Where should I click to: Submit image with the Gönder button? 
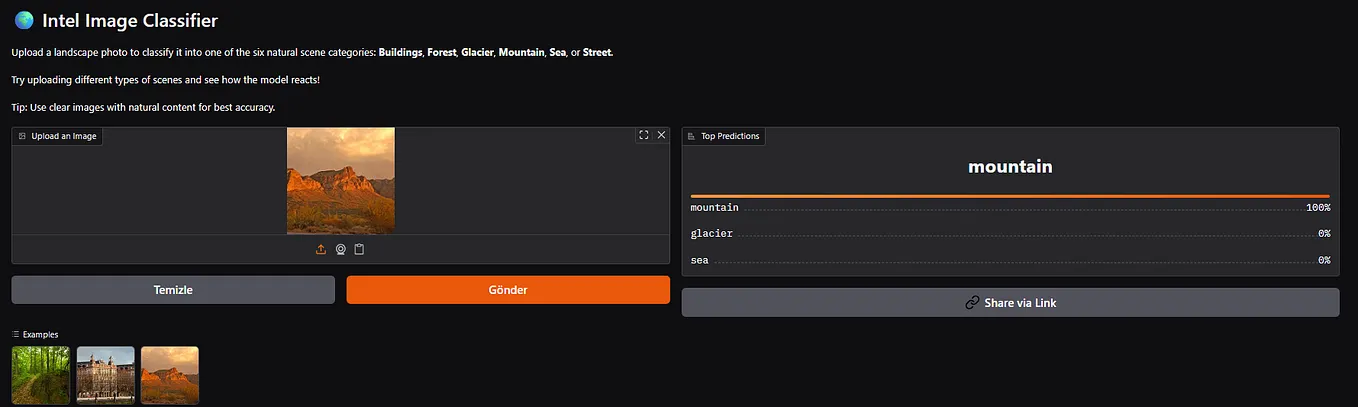point(508,290)
